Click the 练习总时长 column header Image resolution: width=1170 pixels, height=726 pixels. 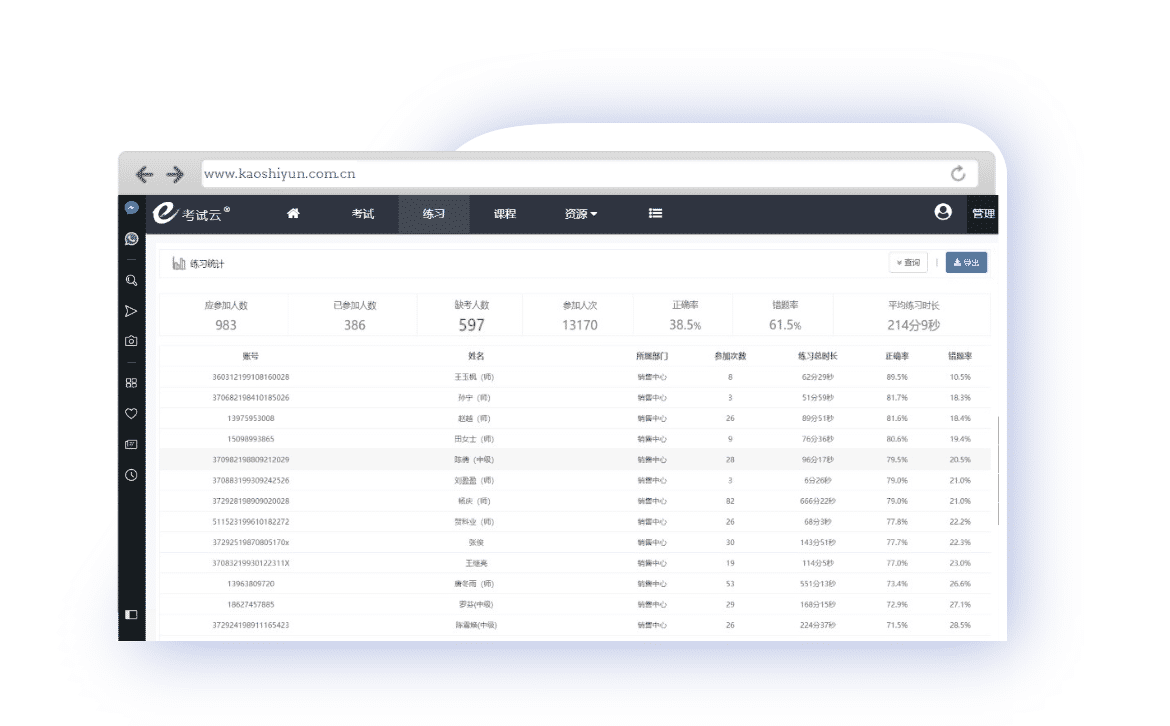click(818, 357)
